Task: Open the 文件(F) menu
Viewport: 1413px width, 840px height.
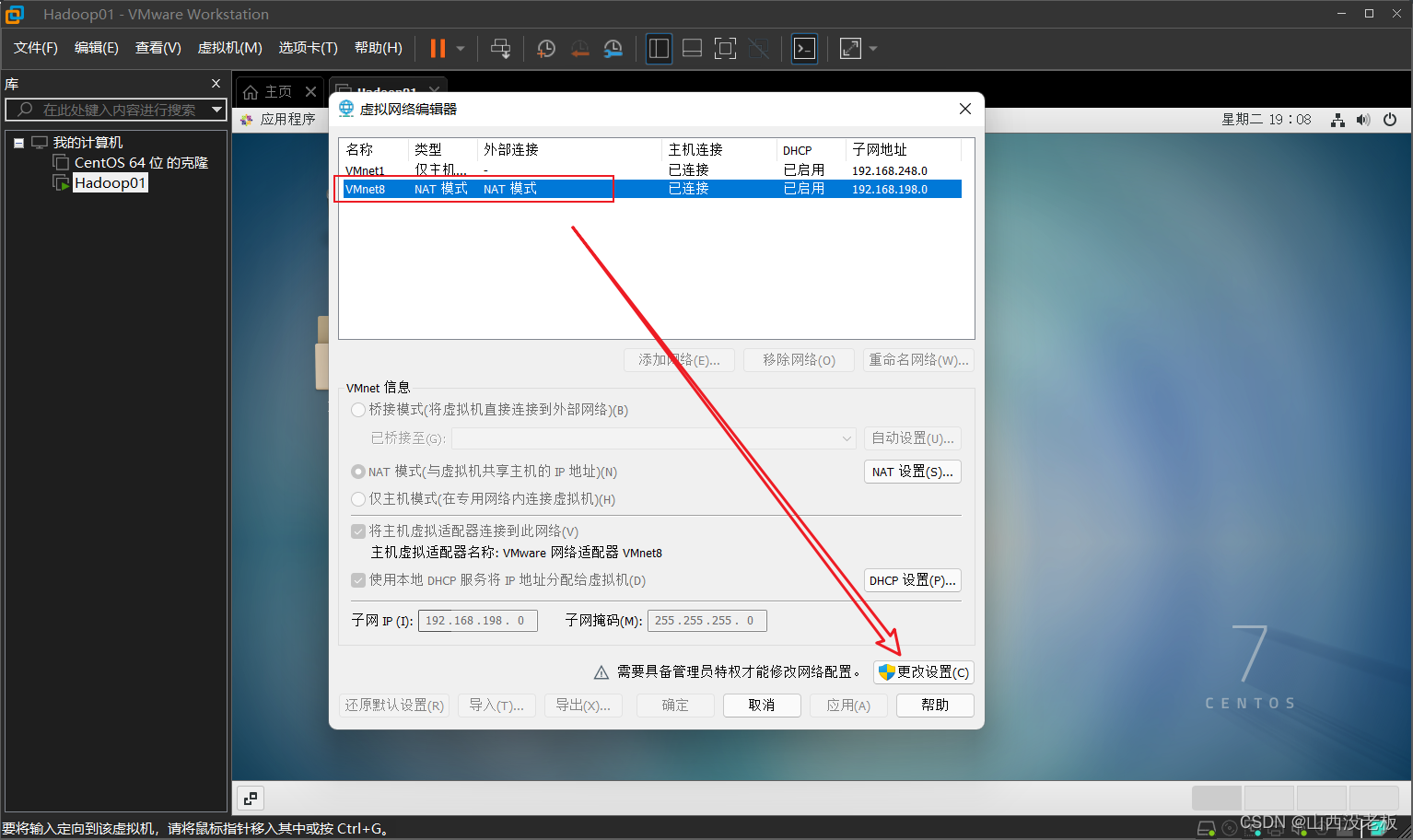Action: 36,48
